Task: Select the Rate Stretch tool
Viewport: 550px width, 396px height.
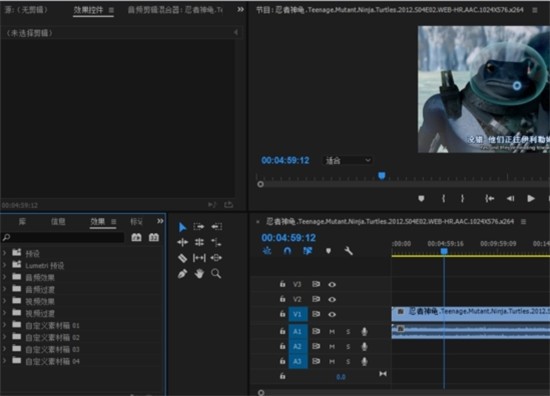Action: point(216,242)
